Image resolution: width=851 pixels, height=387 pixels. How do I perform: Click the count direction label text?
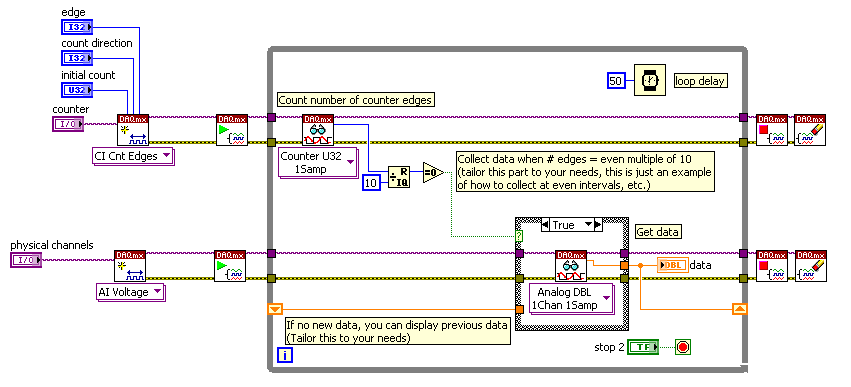[97, 43]
